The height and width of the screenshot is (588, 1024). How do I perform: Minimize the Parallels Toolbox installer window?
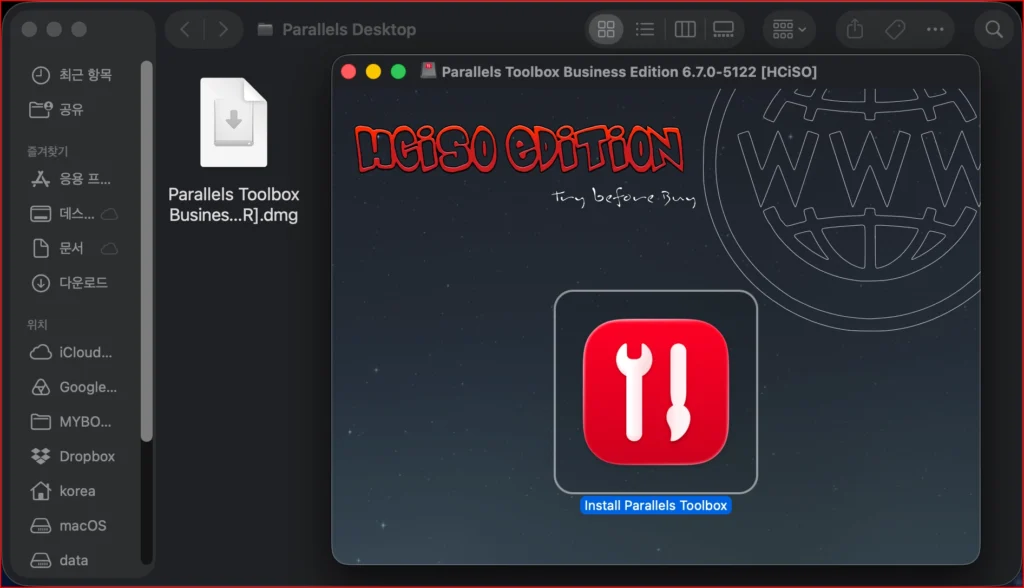tap(374, 72)
